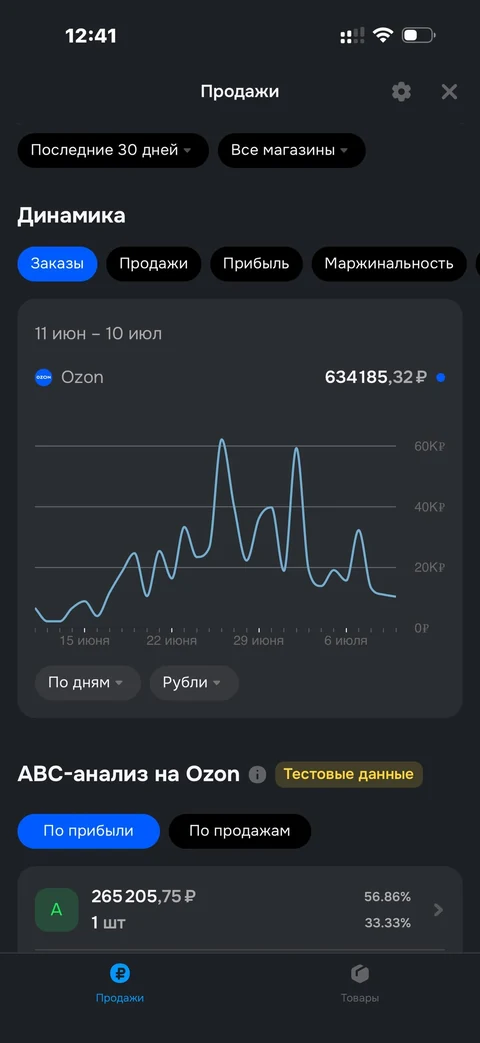Close the Продажи screen with X
The height and width of the screenshot is (1043, 480).
pyautogui.click(x=449, y=92)
